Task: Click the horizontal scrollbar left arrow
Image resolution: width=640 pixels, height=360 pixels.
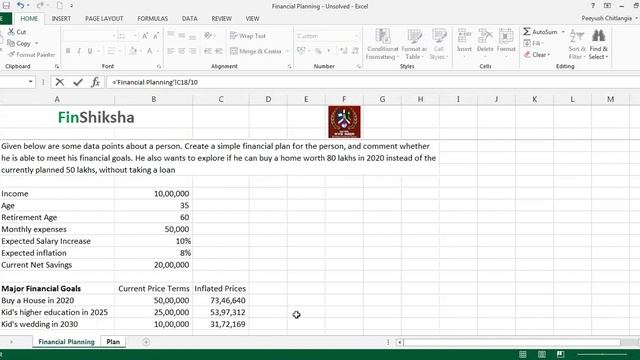Action: pos(400,342)
